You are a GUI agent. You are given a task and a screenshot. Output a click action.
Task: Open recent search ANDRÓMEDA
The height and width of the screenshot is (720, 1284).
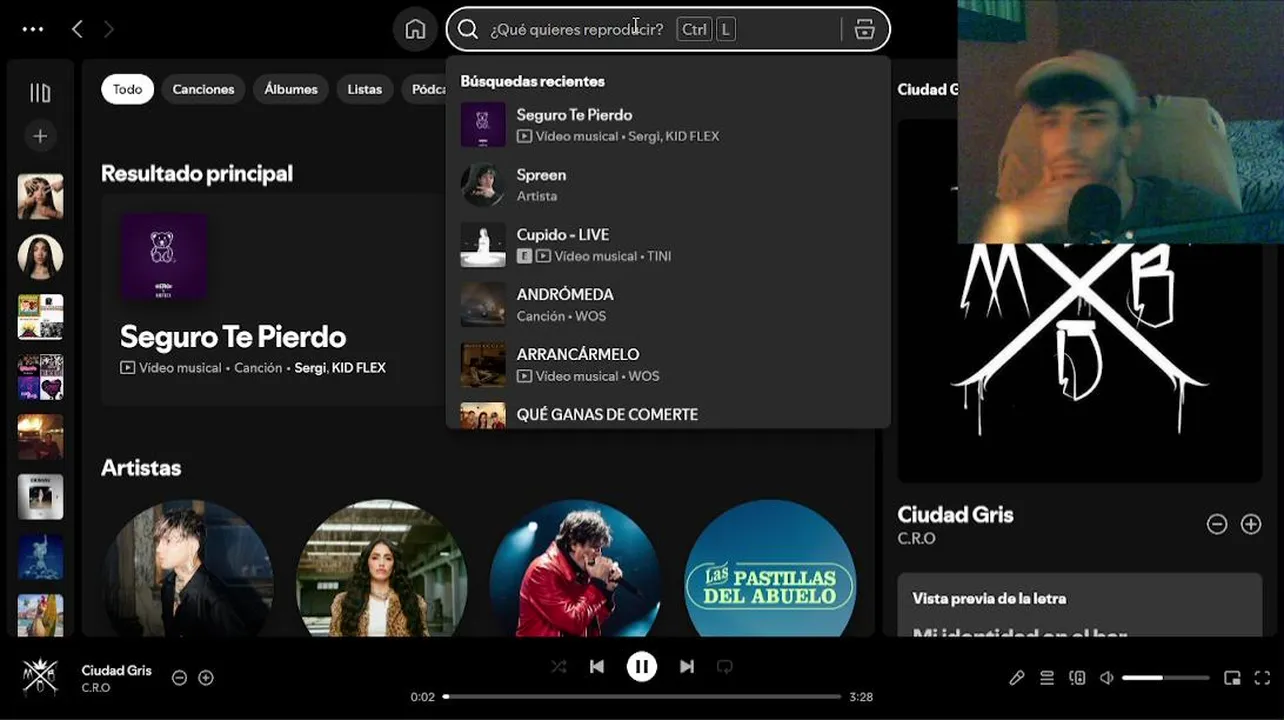tap(668, 305)
